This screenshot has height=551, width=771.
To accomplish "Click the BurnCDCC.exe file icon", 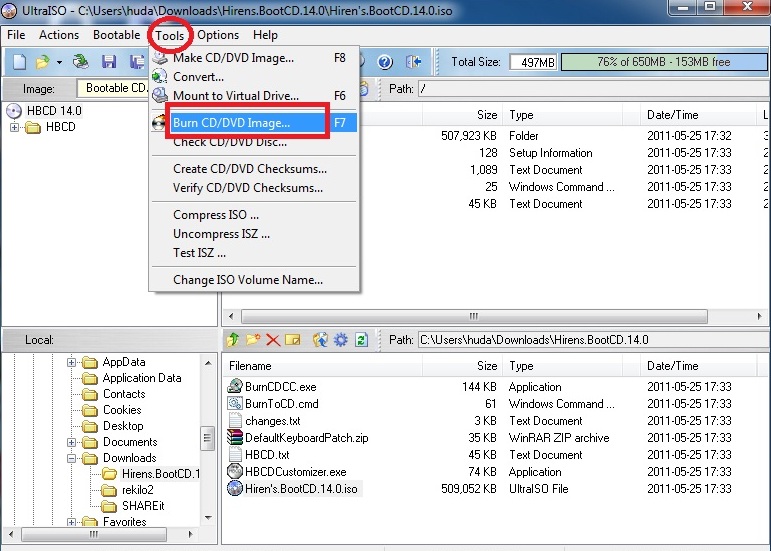I will 235,386.
